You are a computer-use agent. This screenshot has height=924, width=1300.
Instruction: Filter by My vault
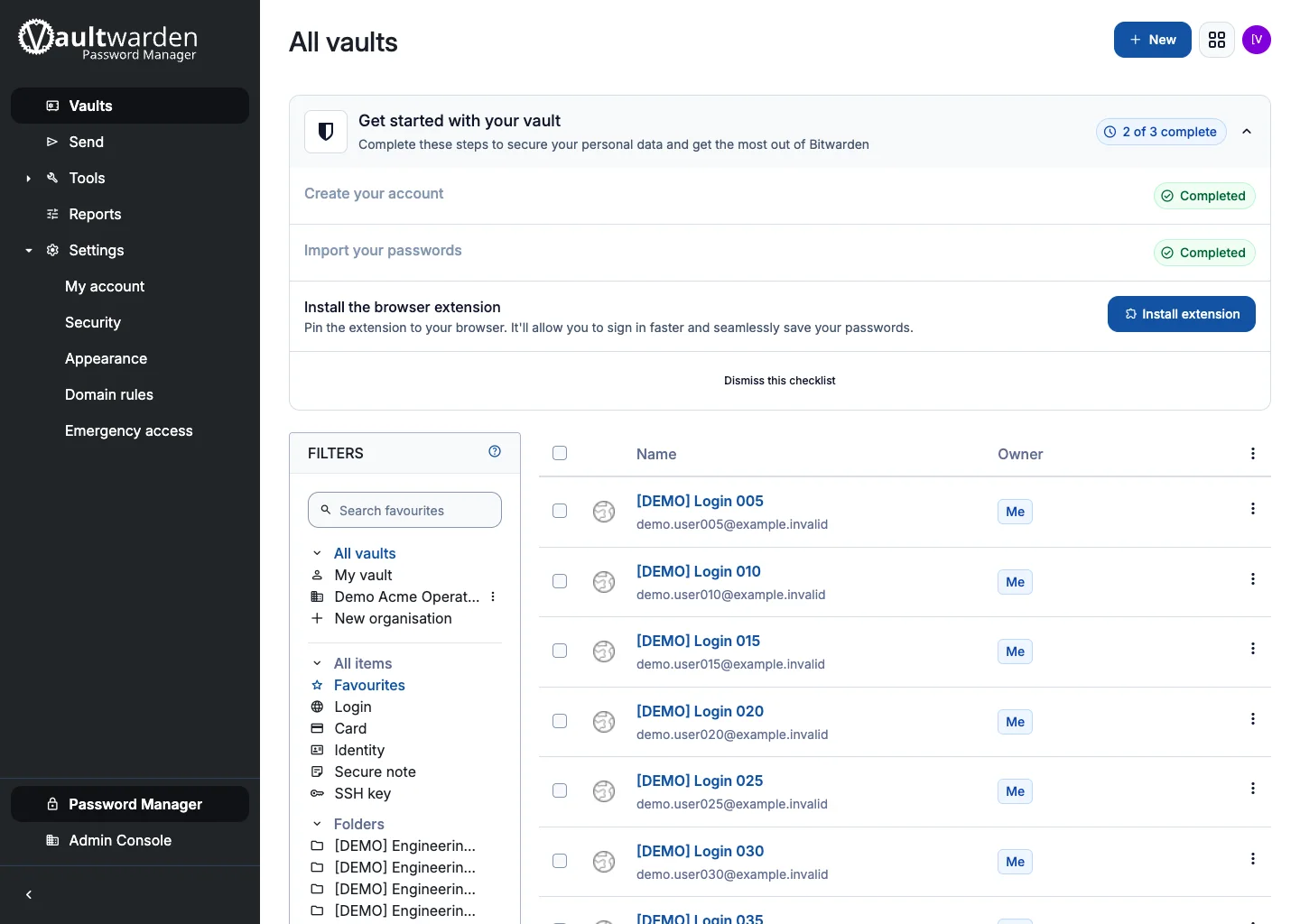pos(363,575)
